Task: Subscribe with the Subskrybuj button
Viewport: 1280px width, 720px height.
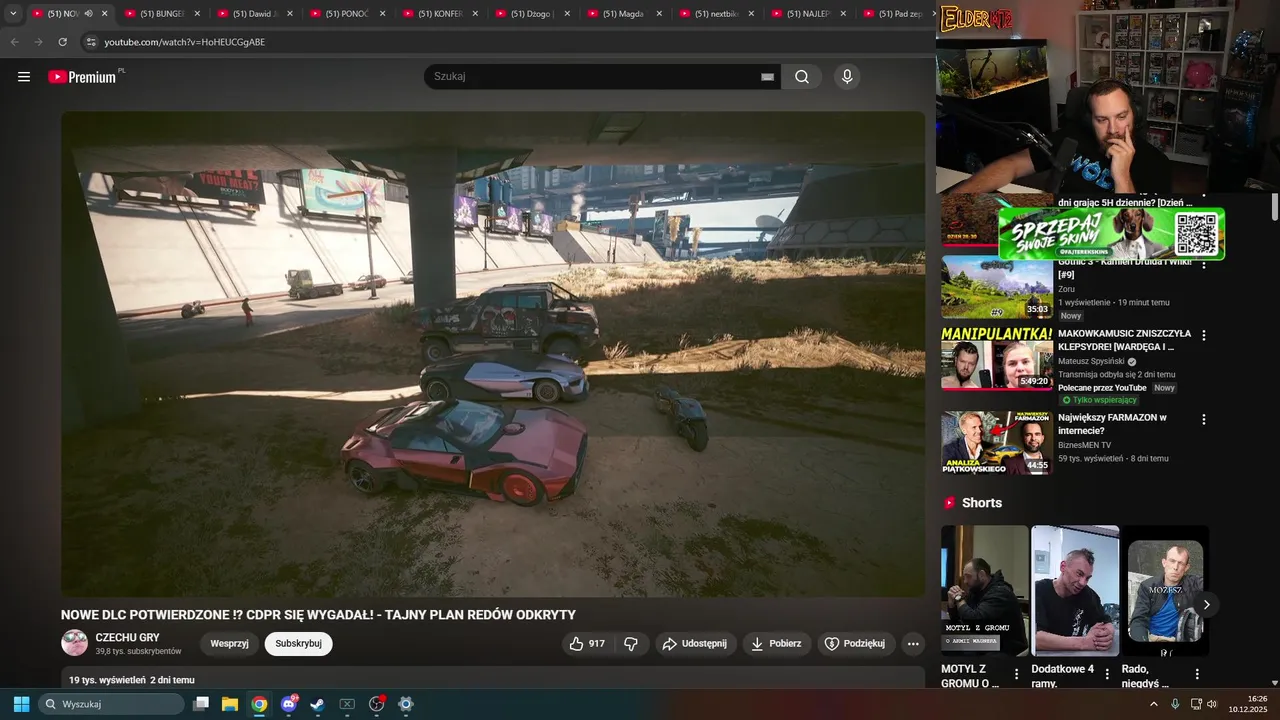Action: [x=299, y=644]
